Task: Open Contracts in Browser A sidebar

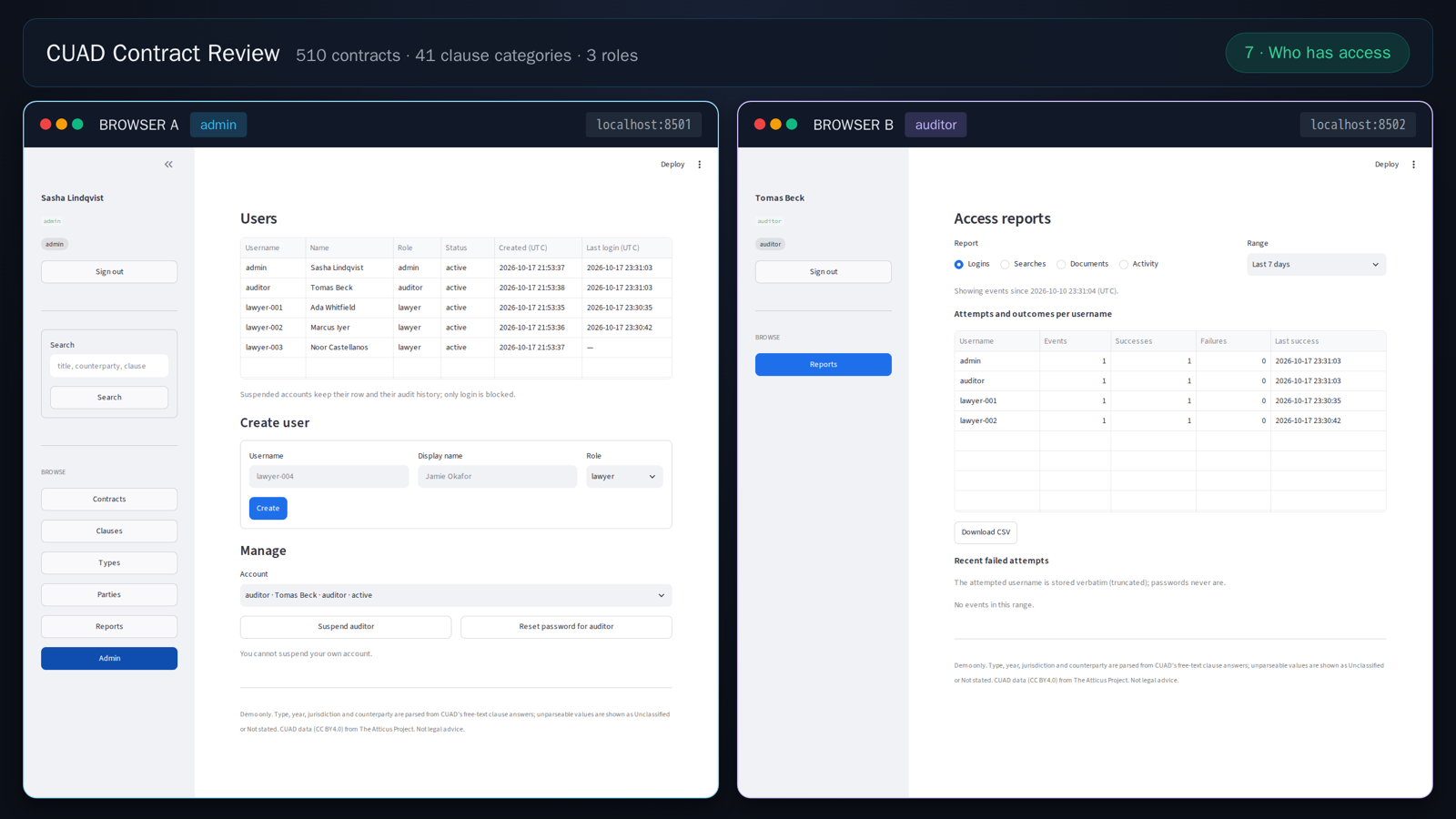Action: [109, 500]
